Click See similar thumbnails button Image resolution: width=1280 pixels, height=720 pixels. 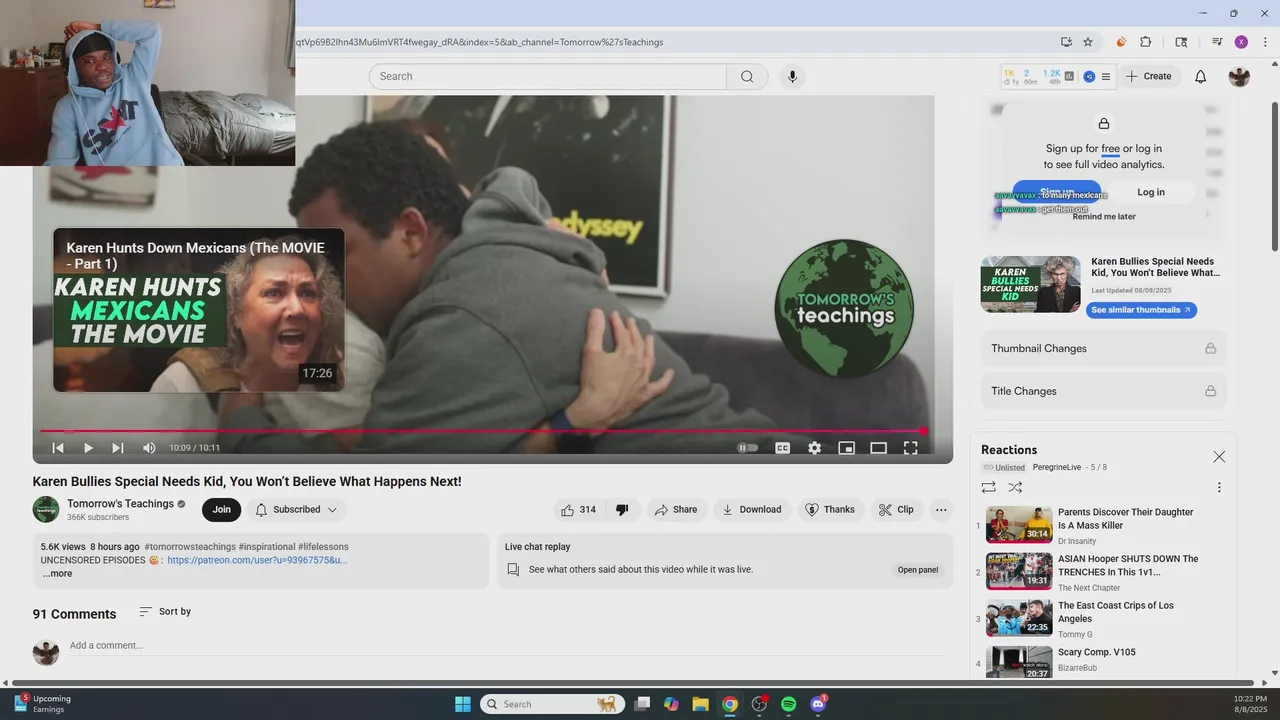(1141, 310)
